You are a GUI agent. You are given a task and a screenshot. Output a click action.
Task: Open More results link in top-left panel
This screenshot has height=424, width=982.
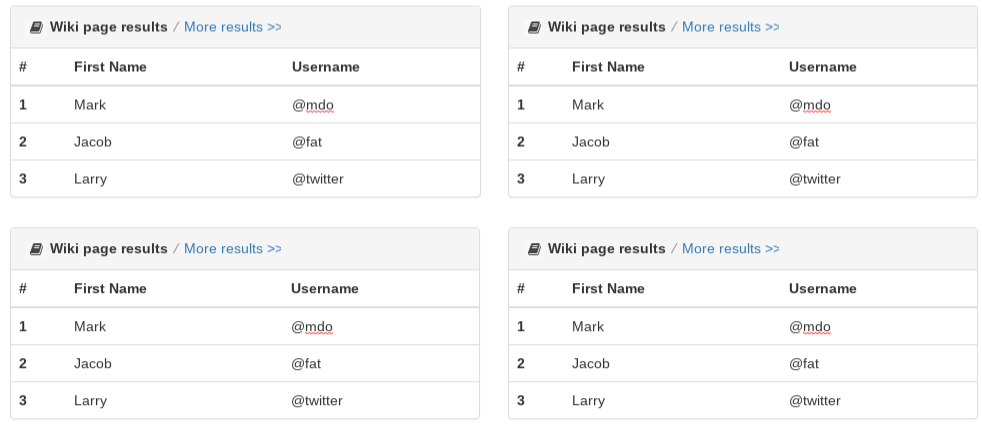pos(232,27)
